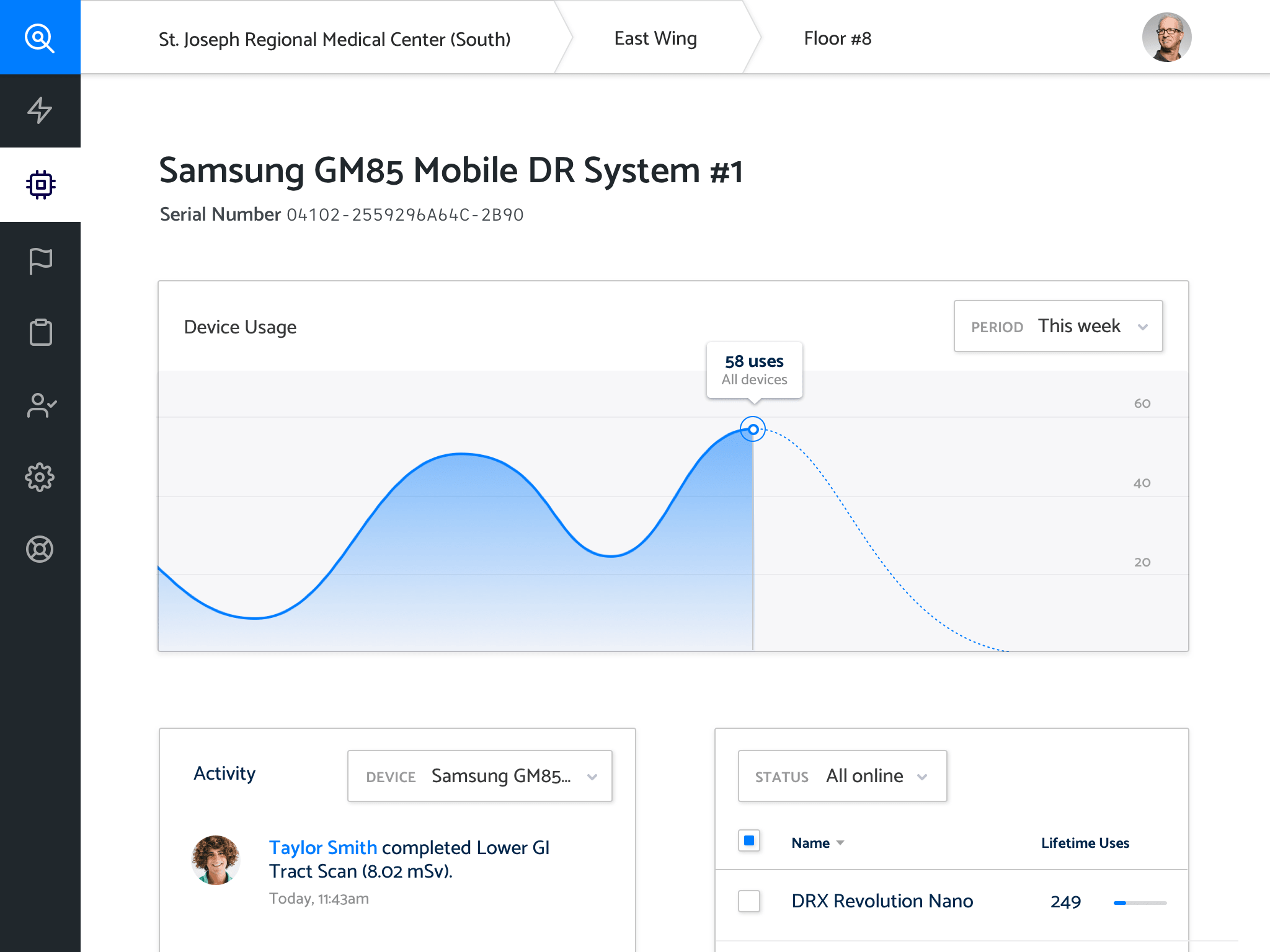Open the Status 'All online' dropdown
The width and height of the screenshot is (1270, 952).
[x=842, y=776]
